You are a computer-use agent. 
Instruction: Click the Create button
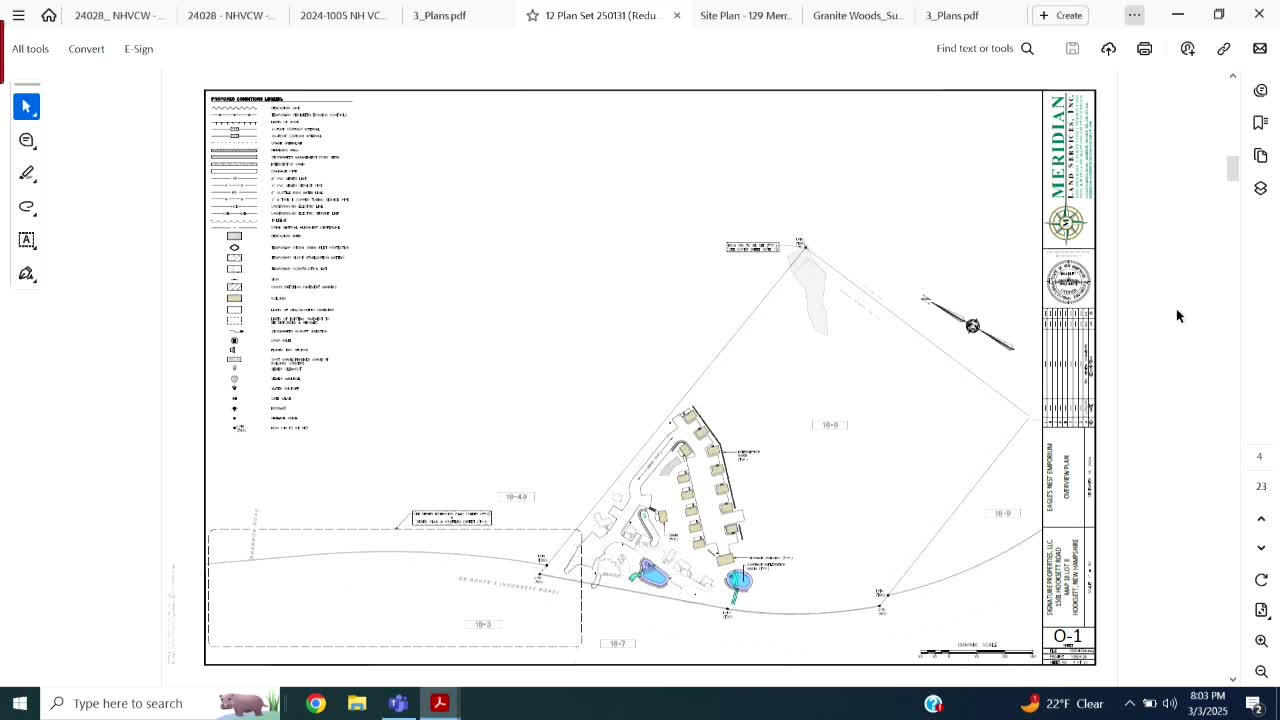point(1060,15)
